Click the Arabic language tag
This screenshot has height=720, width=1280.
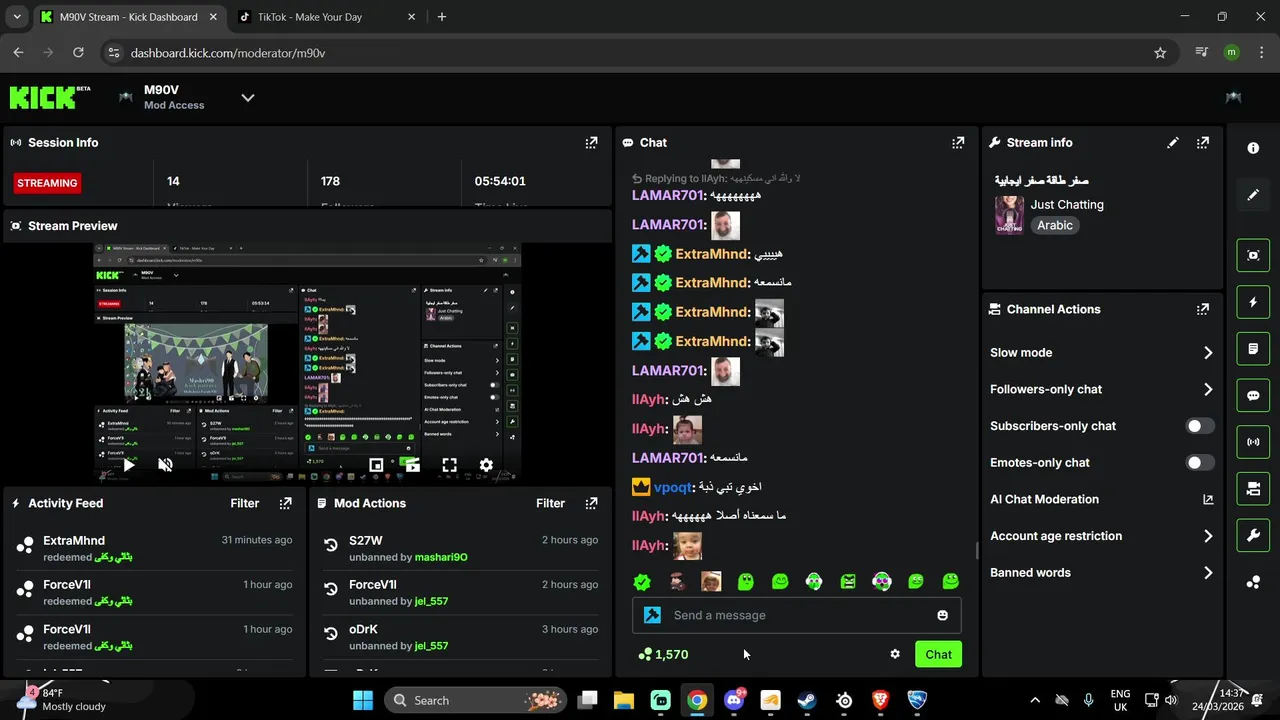pos(1055,225)
